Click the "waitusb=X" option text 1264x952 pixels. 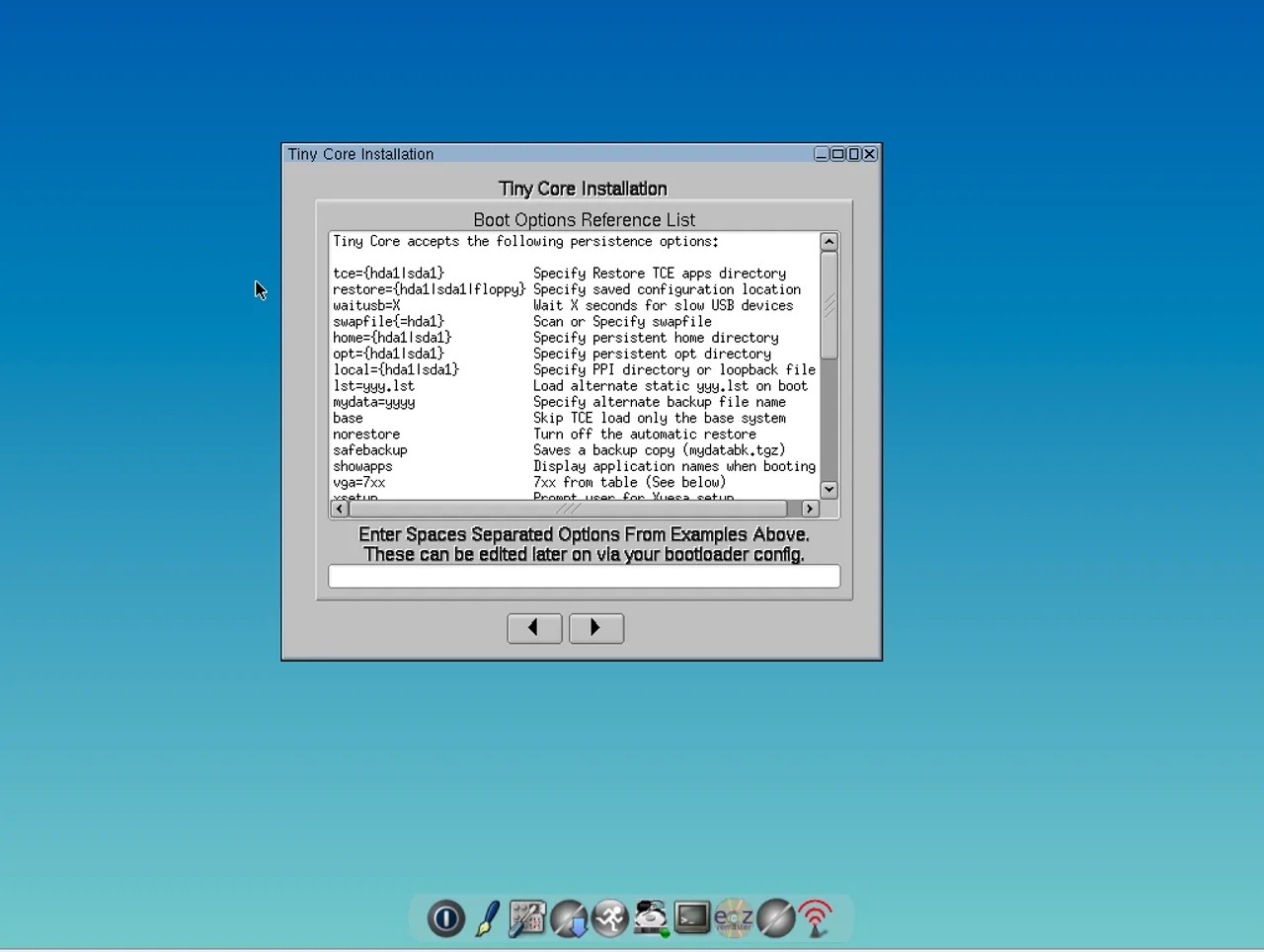pyautogui.click(x=366, y=305)
